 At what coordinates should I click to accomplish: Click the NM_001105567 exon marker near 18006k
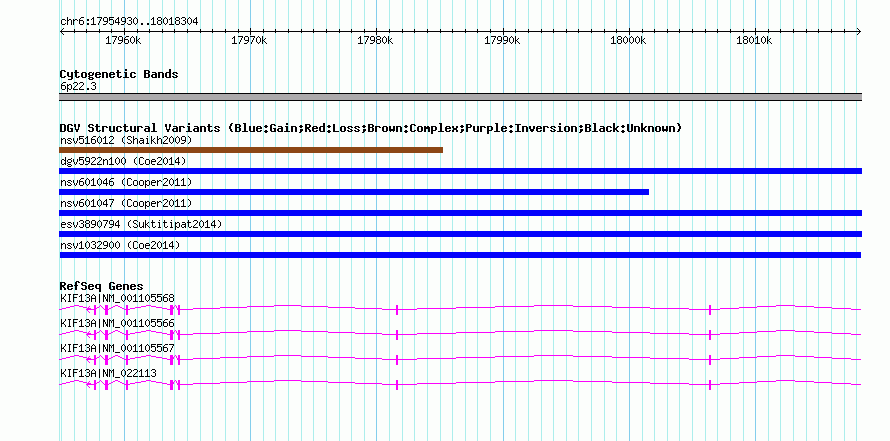710,359
